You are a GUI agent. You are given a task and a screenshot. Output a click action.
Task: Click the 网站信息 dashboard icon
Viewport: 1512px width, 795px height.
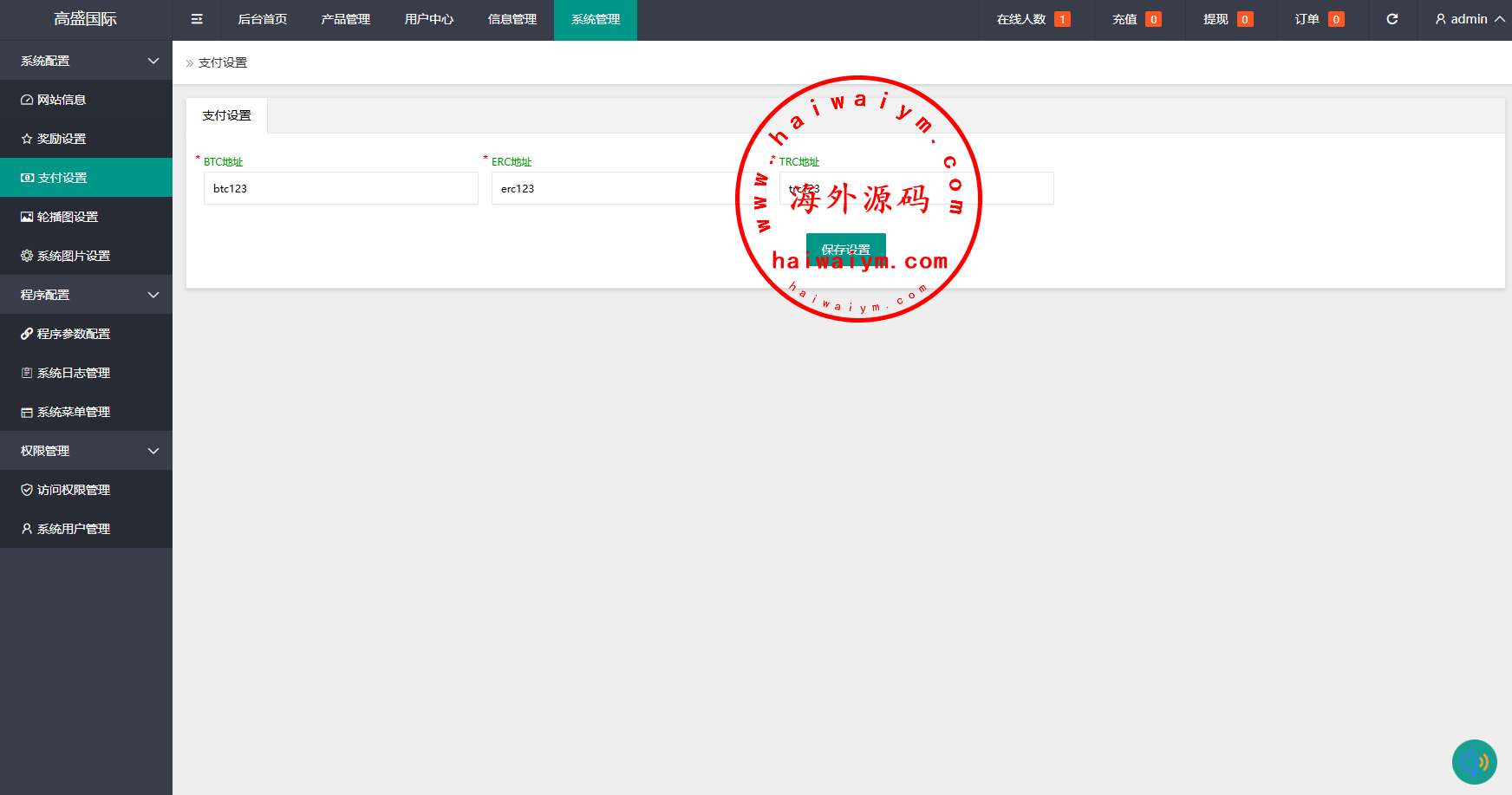(27, 100)
